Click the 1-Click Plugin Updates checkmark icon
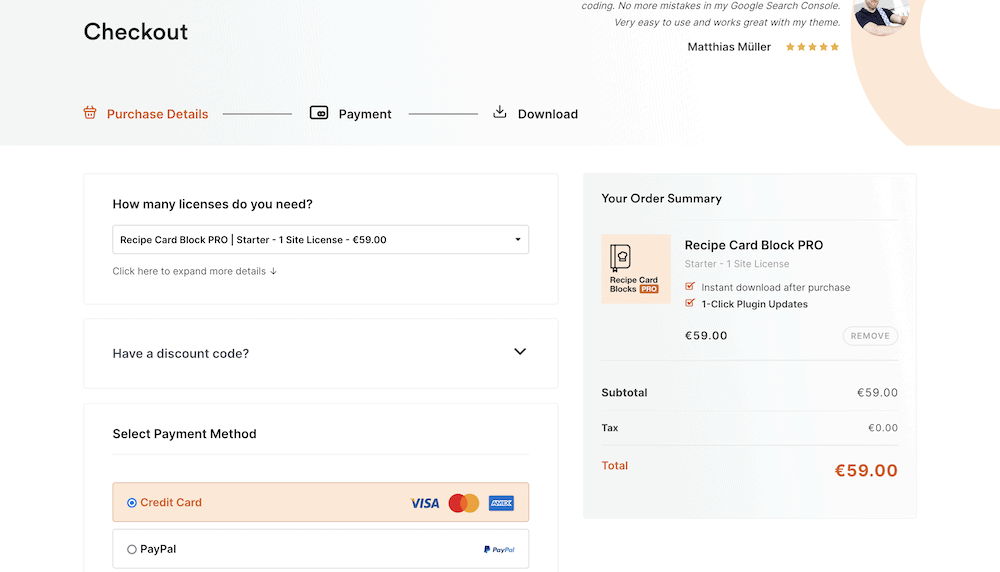1000x572 pixels. click(x=689, y=303)
